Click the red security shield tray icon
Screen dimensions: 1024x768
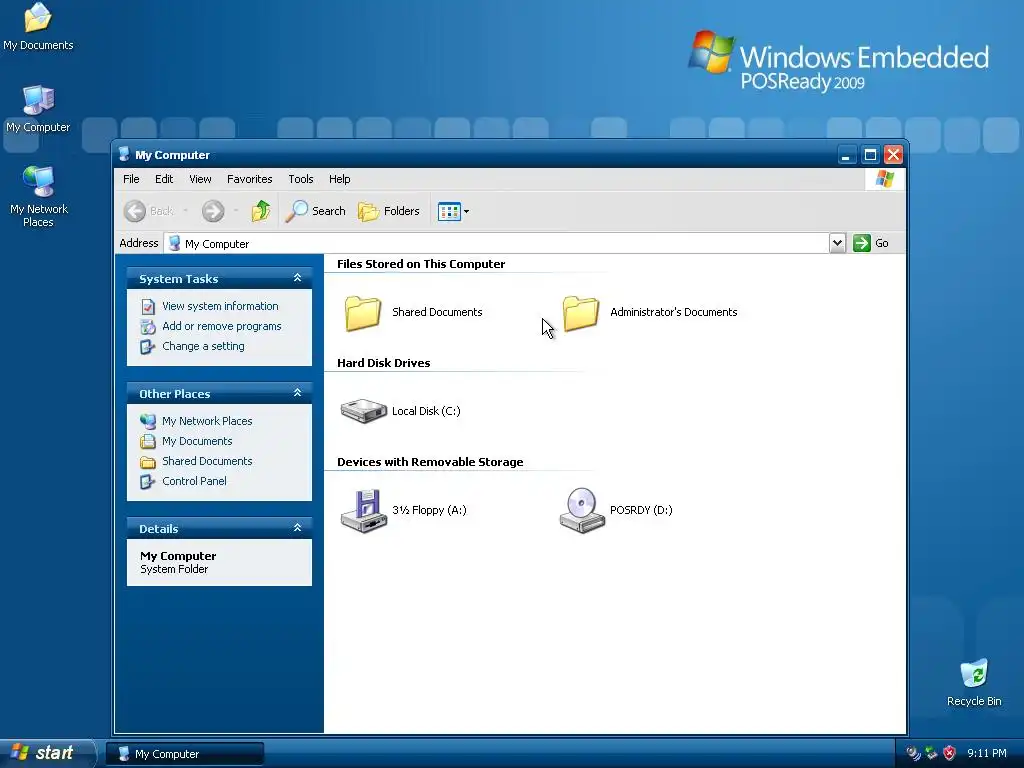pos(950,754)
